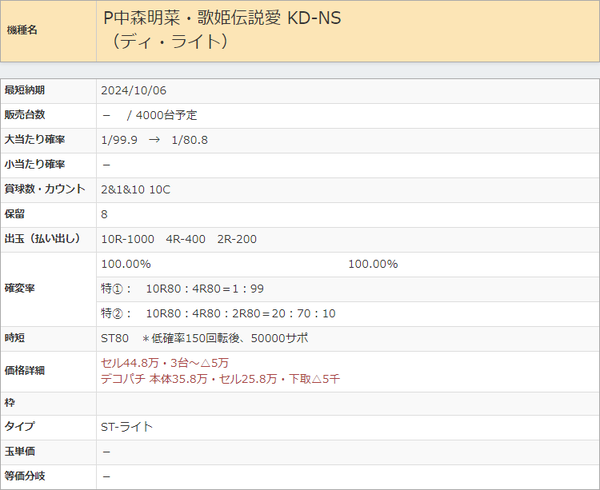Click the 小当たり確率 row label

coord(34,164)
